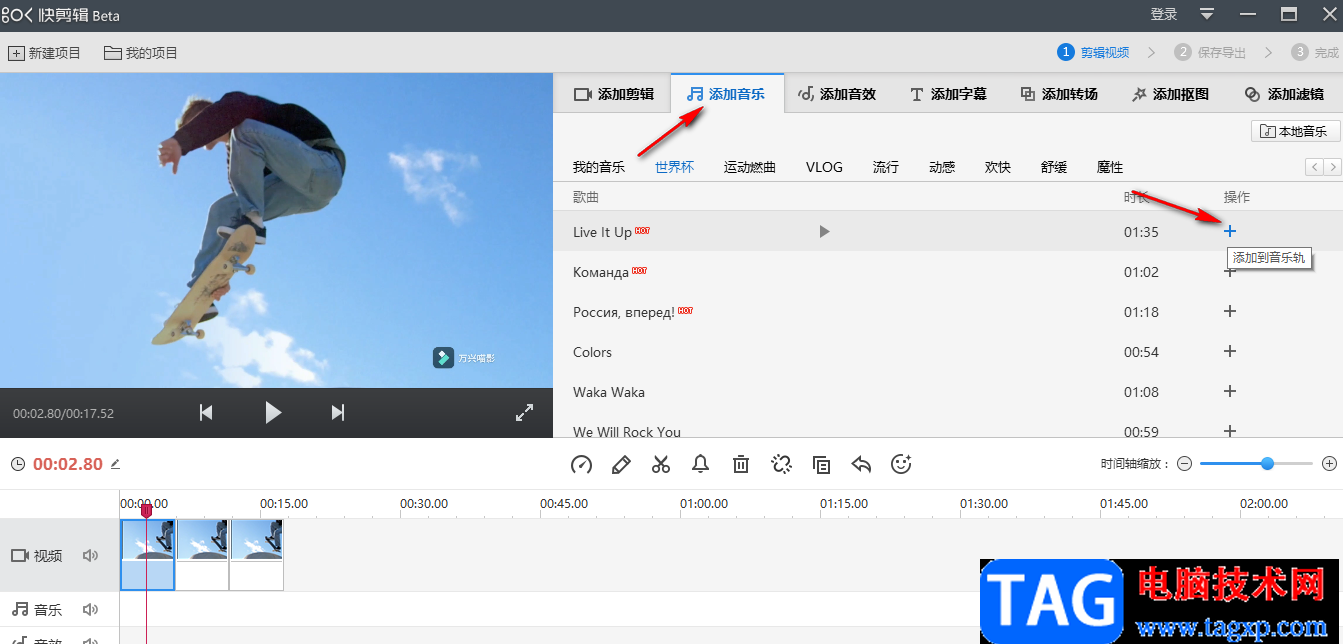This screenshot has width=1343, height=644.
Task: Switch to 添加音效 tab
Action: point(837,94)
